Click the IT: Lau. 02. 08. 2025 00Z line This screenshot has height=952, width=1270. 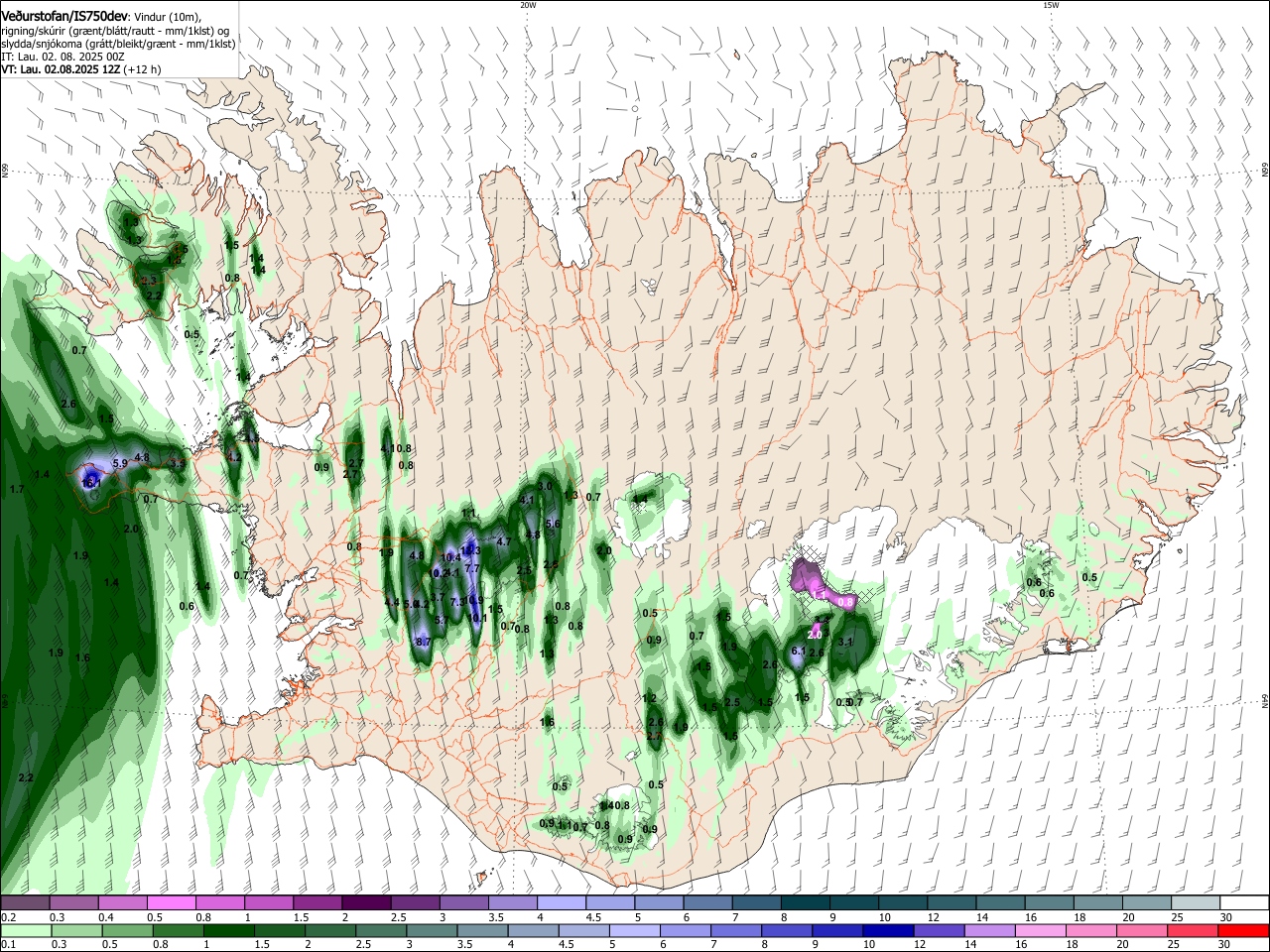tap(63, 57)
